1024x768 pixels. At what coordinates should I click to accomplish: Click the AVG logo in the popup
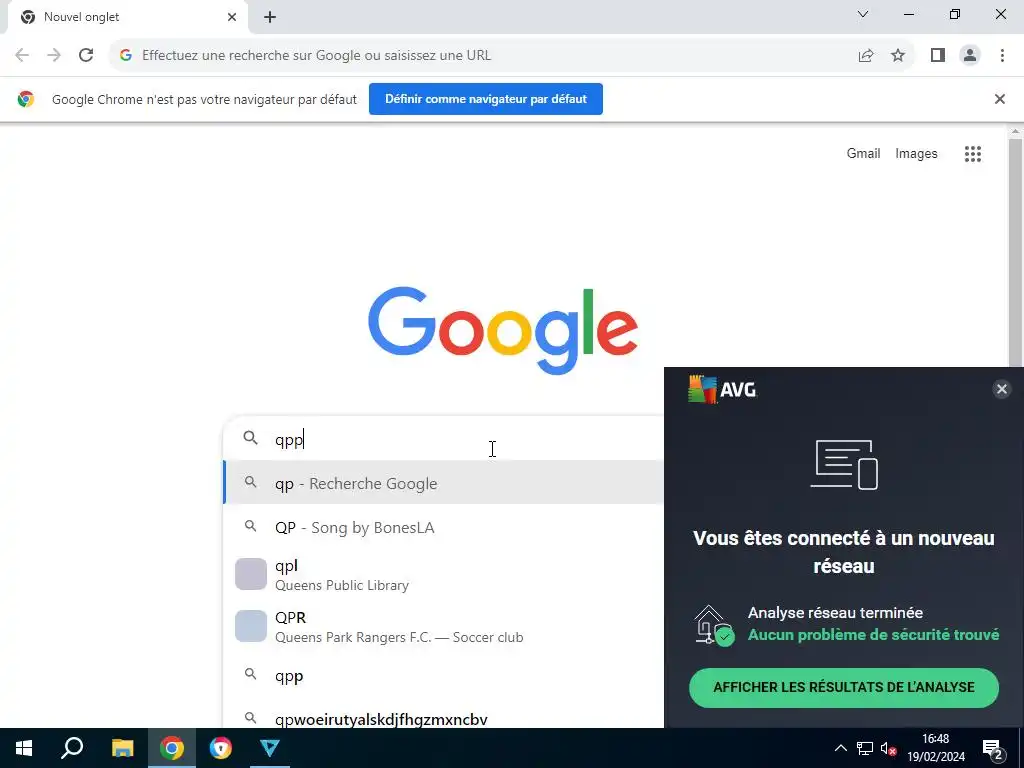722,389
